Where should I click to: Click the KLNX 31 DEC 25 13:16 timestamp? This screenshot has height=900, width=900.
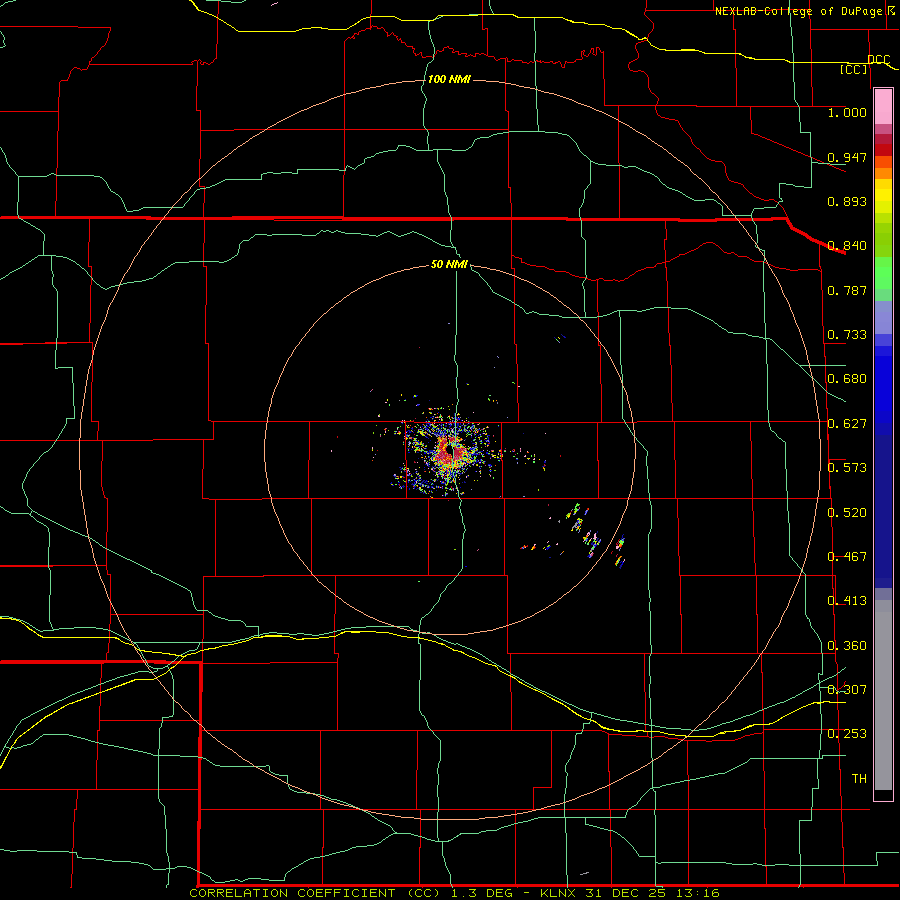coord(630,893)
